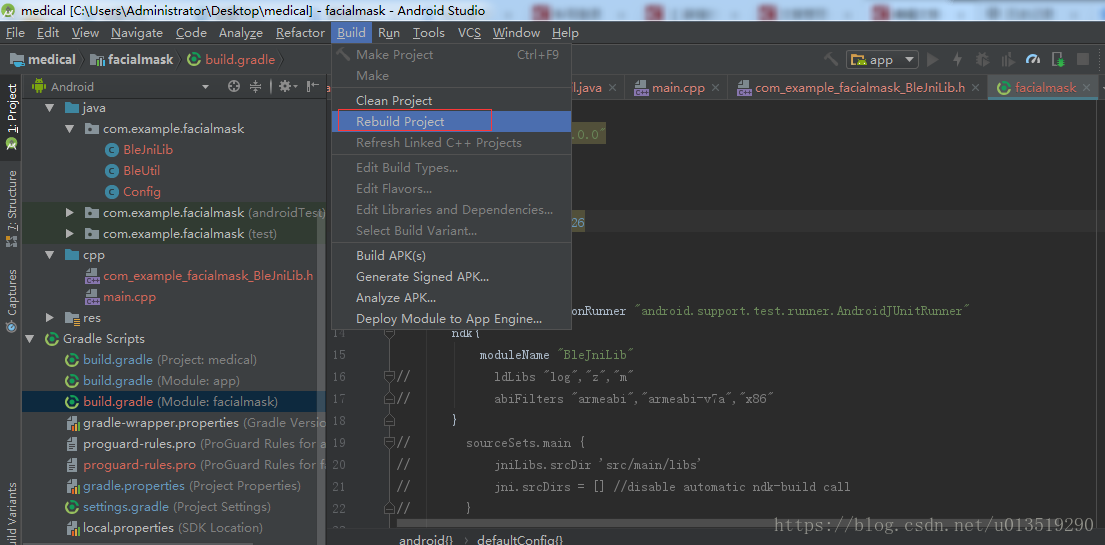The image size is (1105, 545).
Task: Collapse the first com.example.facialmask package
Action: (69, 129)
